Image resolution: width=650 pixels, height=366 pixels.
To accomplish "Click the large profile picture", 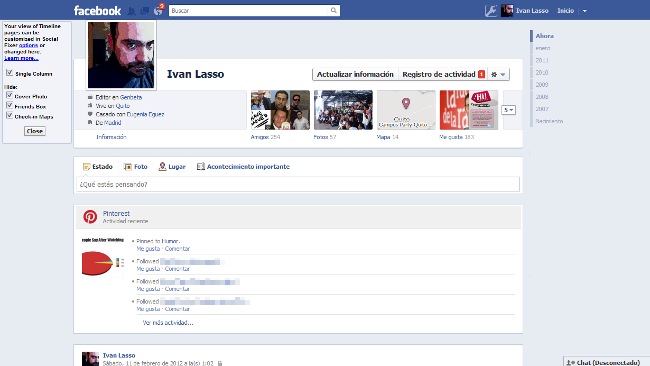I will [x=121, y=55].
